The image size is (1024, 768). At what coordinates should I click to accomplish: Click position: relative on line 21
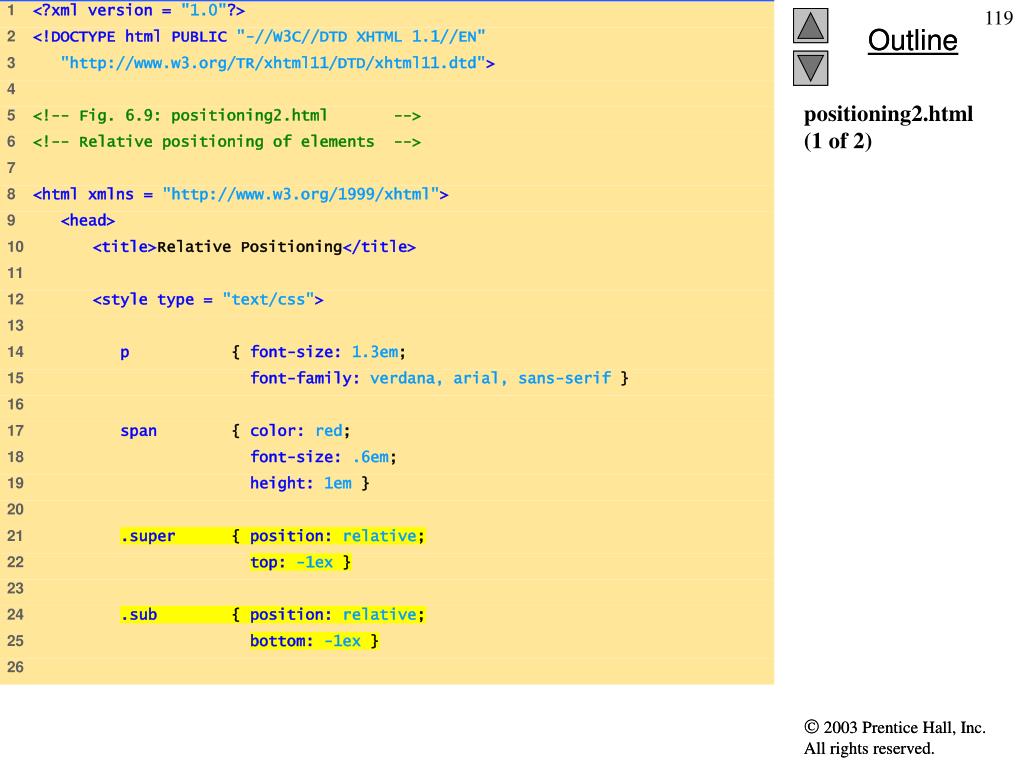coord(337,536)
